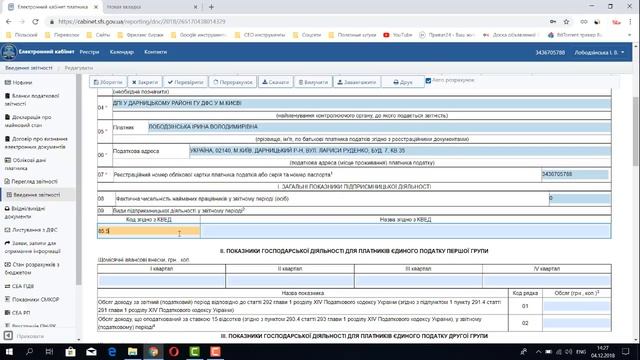The width and height of the screenshot is (640, 360).
Task: Open the YouTube bookmark
Action: pyautogui.click(x=398, y=35)
